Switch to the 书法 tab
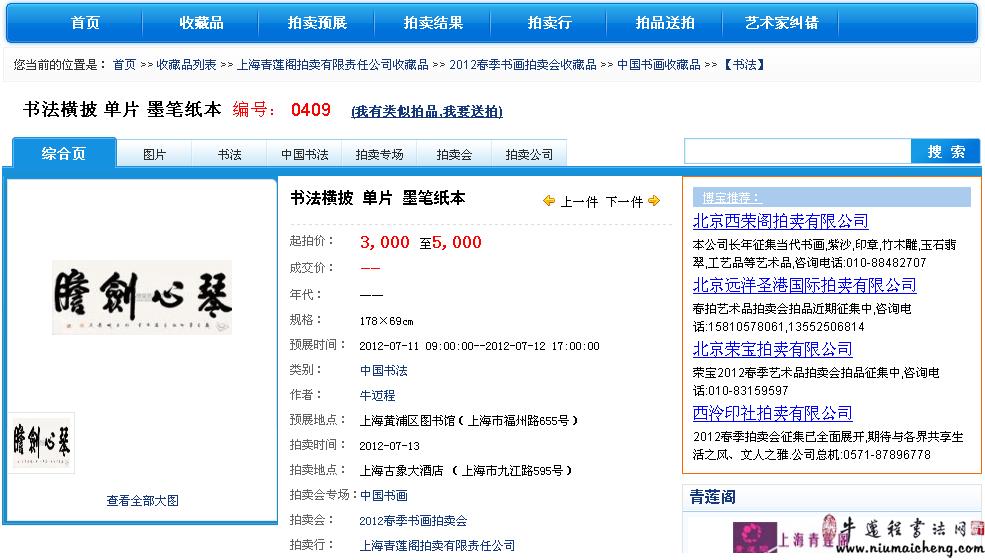This screenshot has height=560, width=985. click(229, 154)
